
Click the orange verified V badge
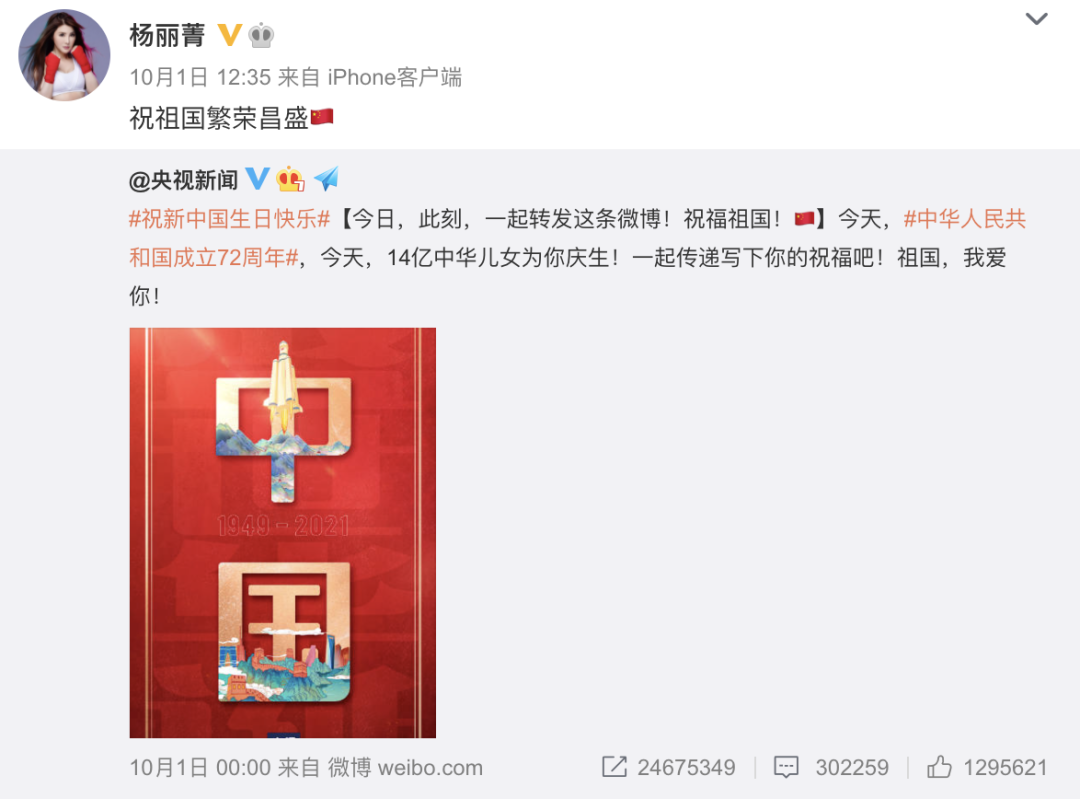(229, 34)
